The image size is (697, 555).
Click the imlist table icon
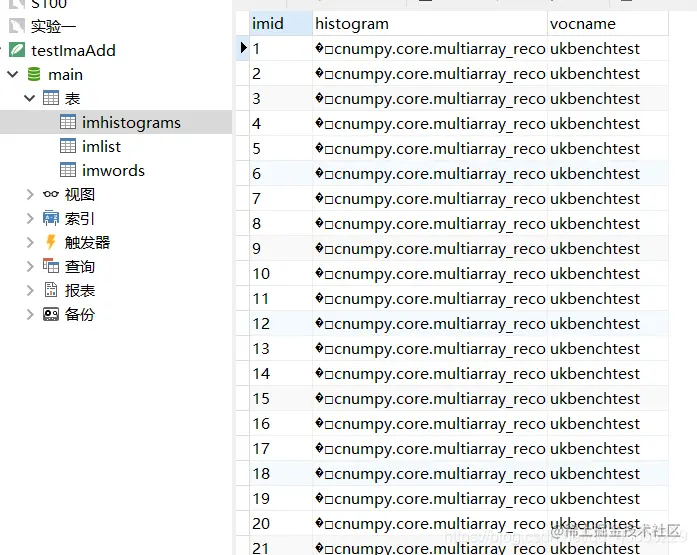(x=68, y=146)
